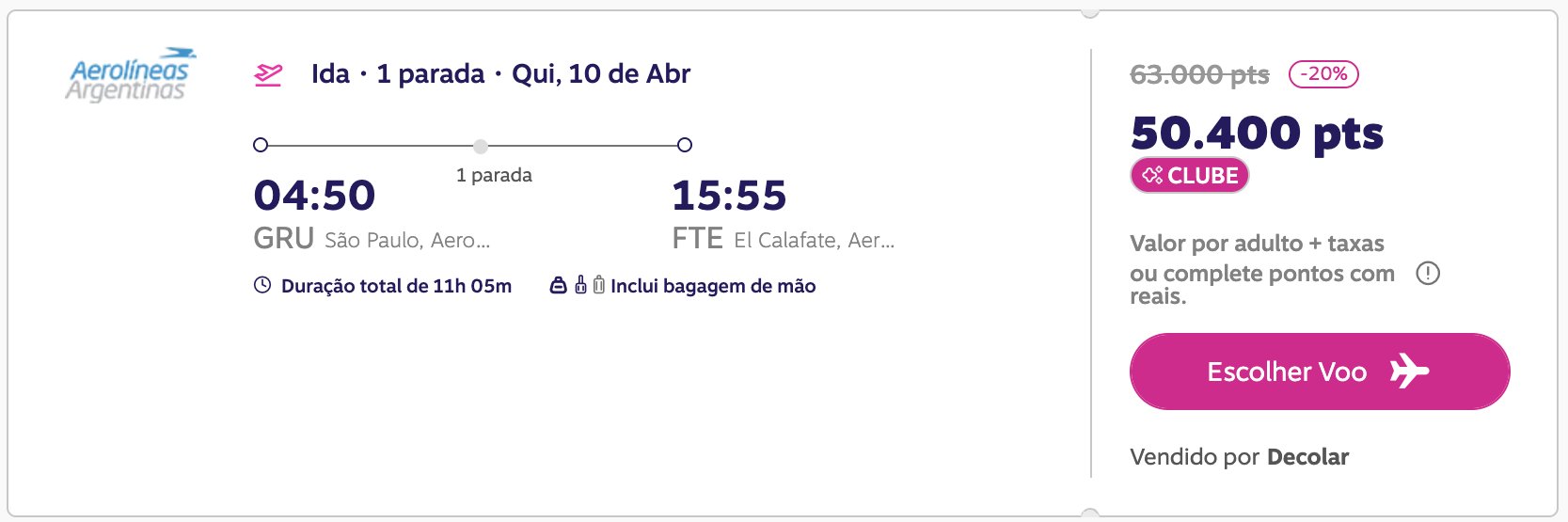Click the carry-on luggage icon

pos(580,284)
